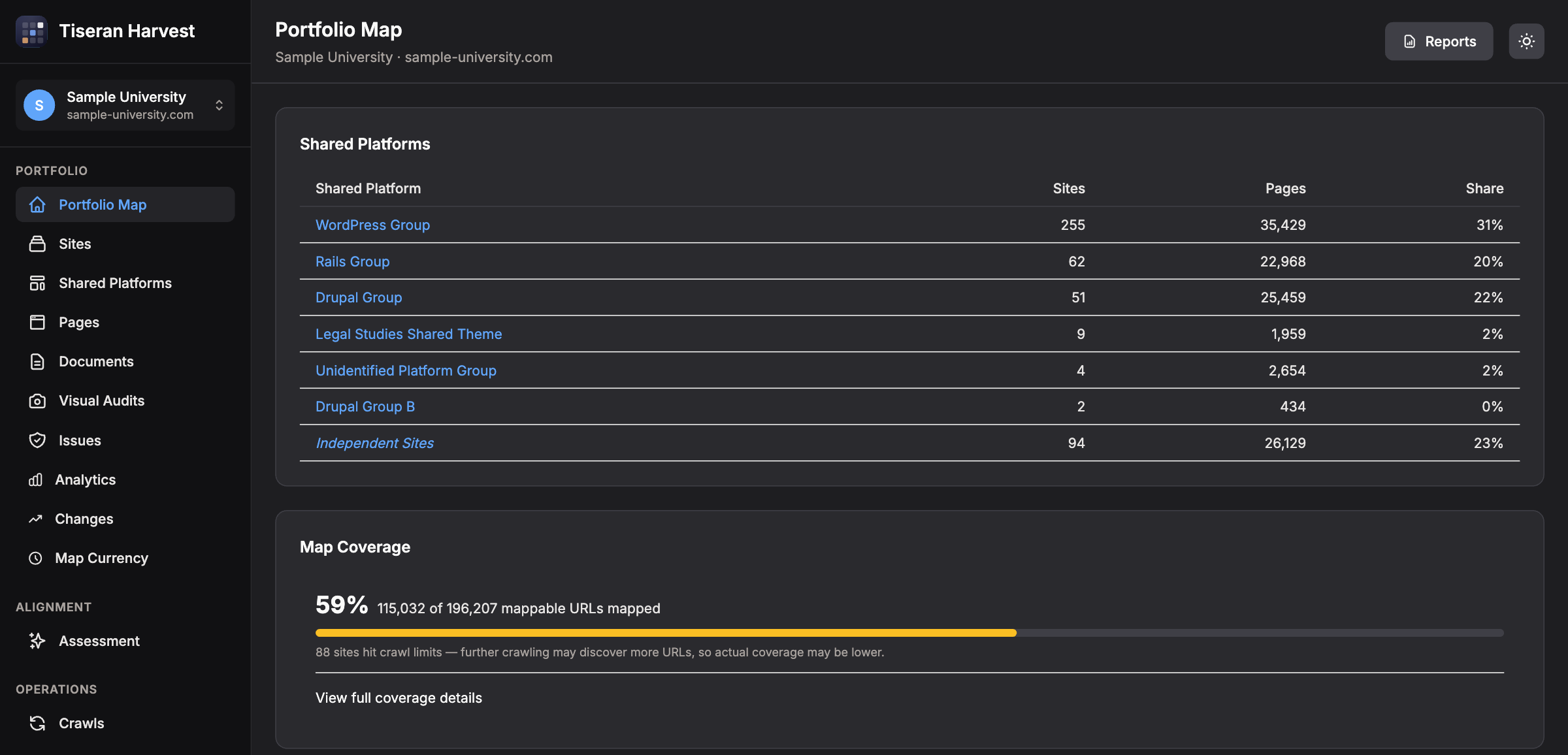The height and width of the screenshot is (755, 1568).
Task: Click the Map Currency clock icon
Action: [x=35, y=558]
